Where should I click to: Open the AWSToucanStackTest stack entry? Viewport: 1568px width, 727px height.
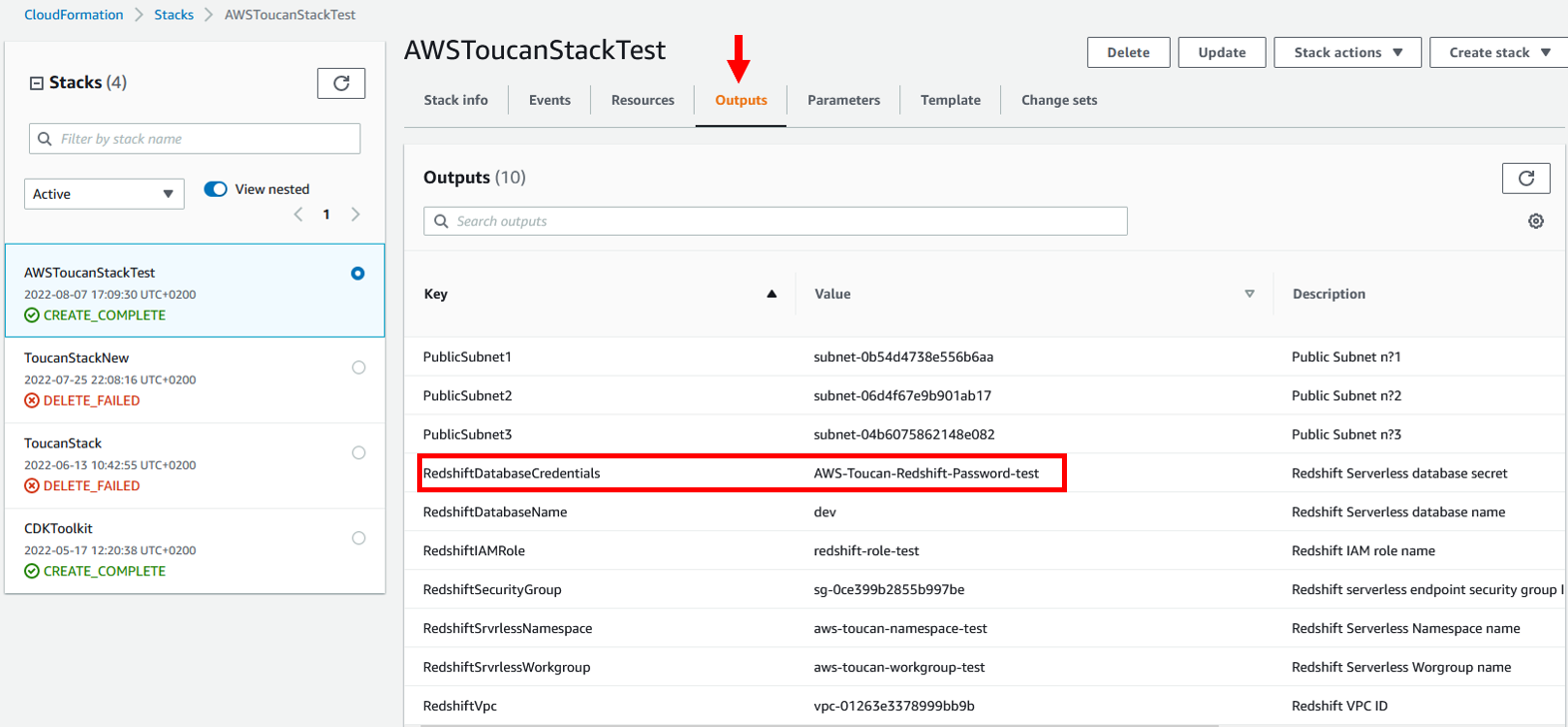click(195, 291)
